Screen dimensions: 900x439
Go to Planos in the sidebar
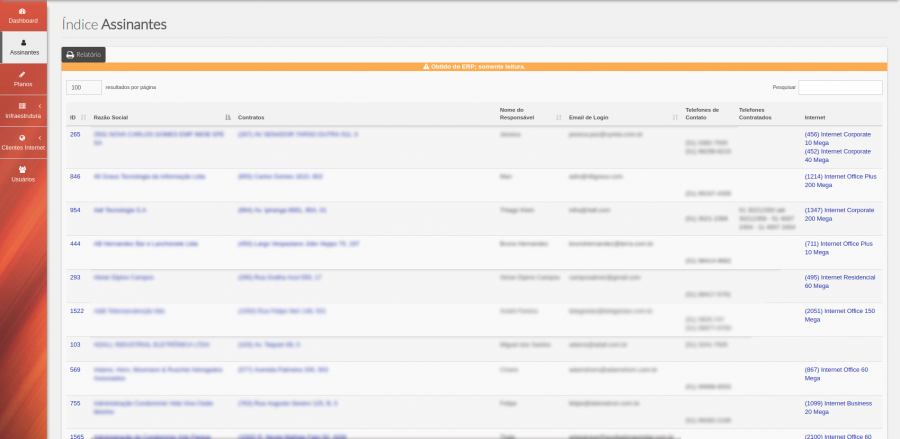pos(23,79)
